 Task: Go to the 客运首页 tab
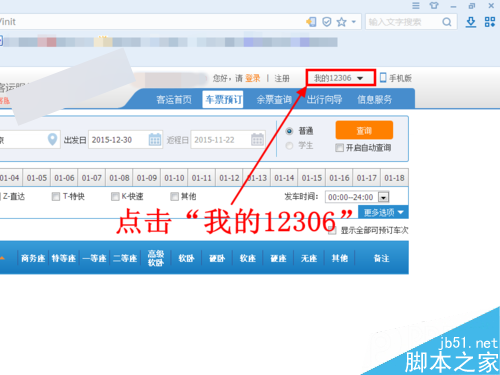(174, 99)
